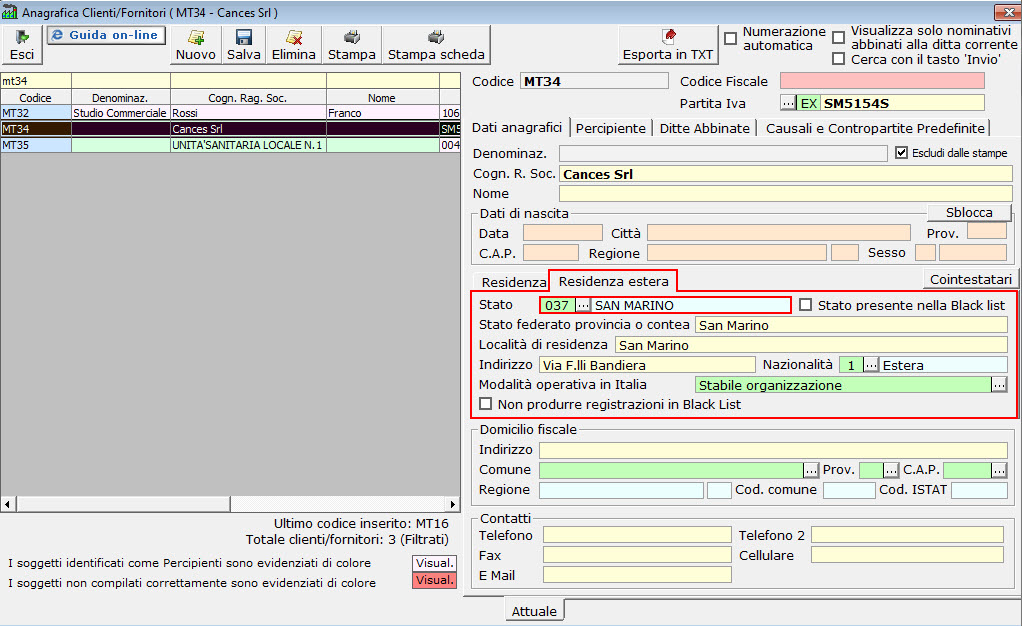Toggle Escludi dalle stampe checkbox
The height and width of the screenshot is (626, 1022).
[901, 153]
